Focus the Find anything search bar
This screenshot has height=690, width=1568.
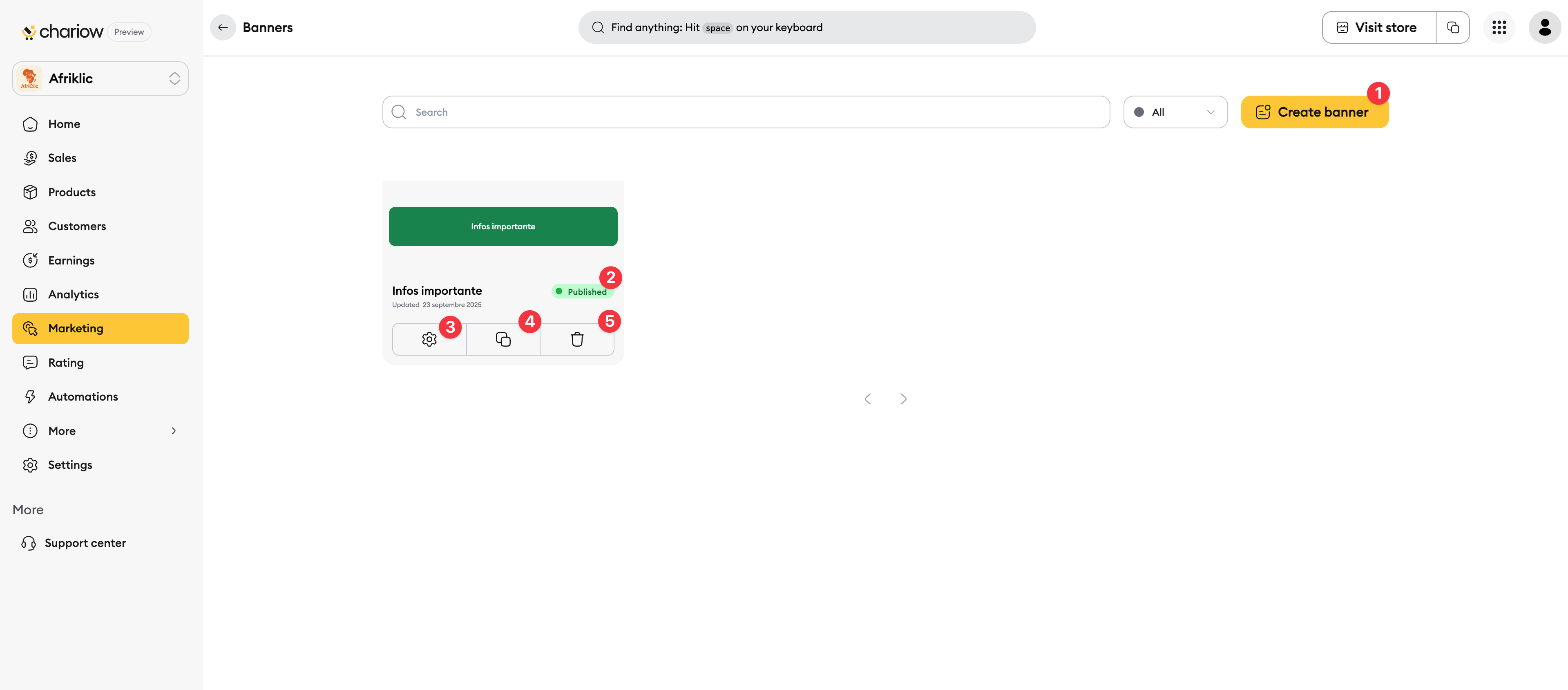point(806,27)
